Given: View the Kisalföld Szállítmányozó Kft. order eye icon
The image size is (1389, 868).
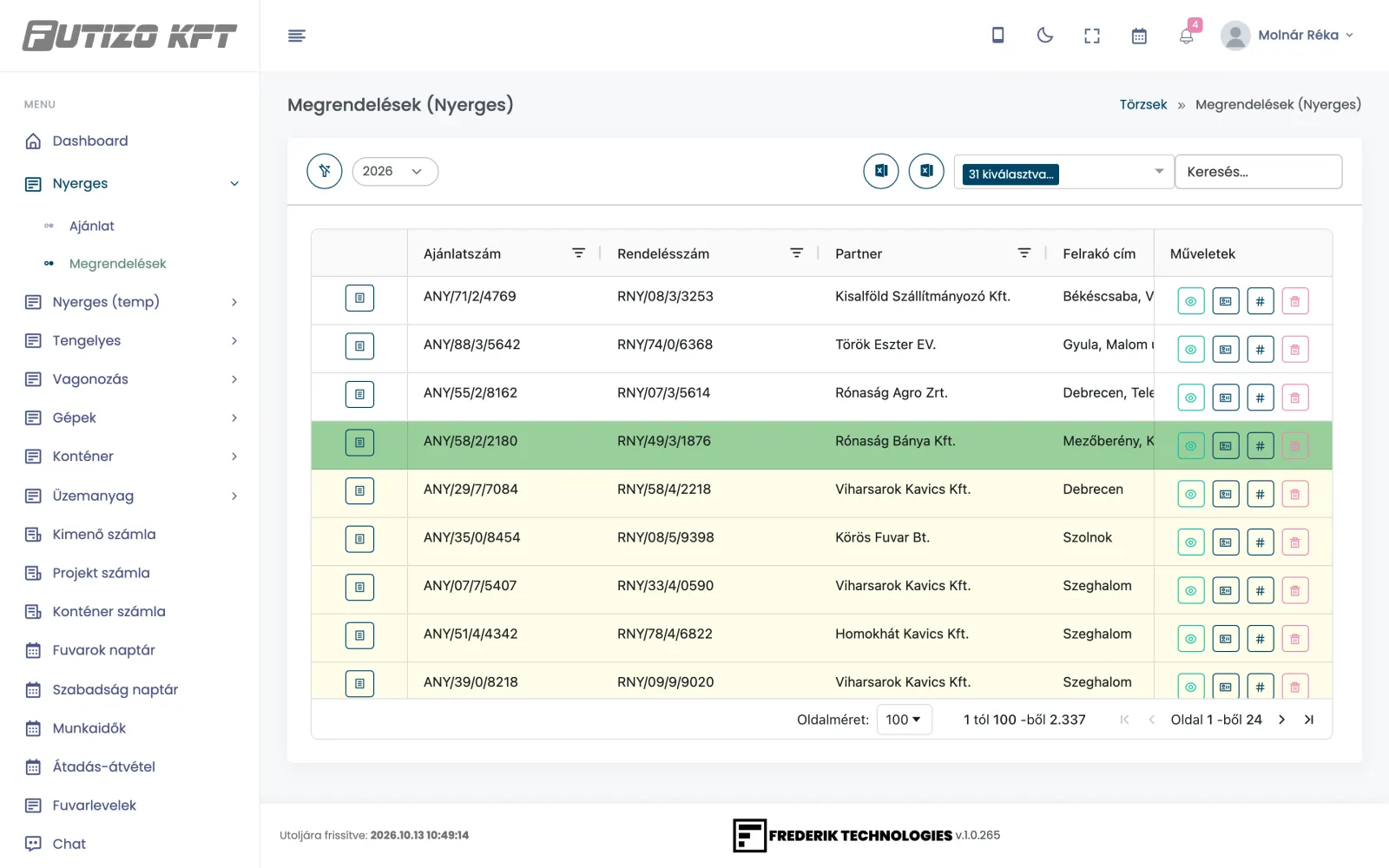Looking at the screenshot, I should tap(1190, 301).
